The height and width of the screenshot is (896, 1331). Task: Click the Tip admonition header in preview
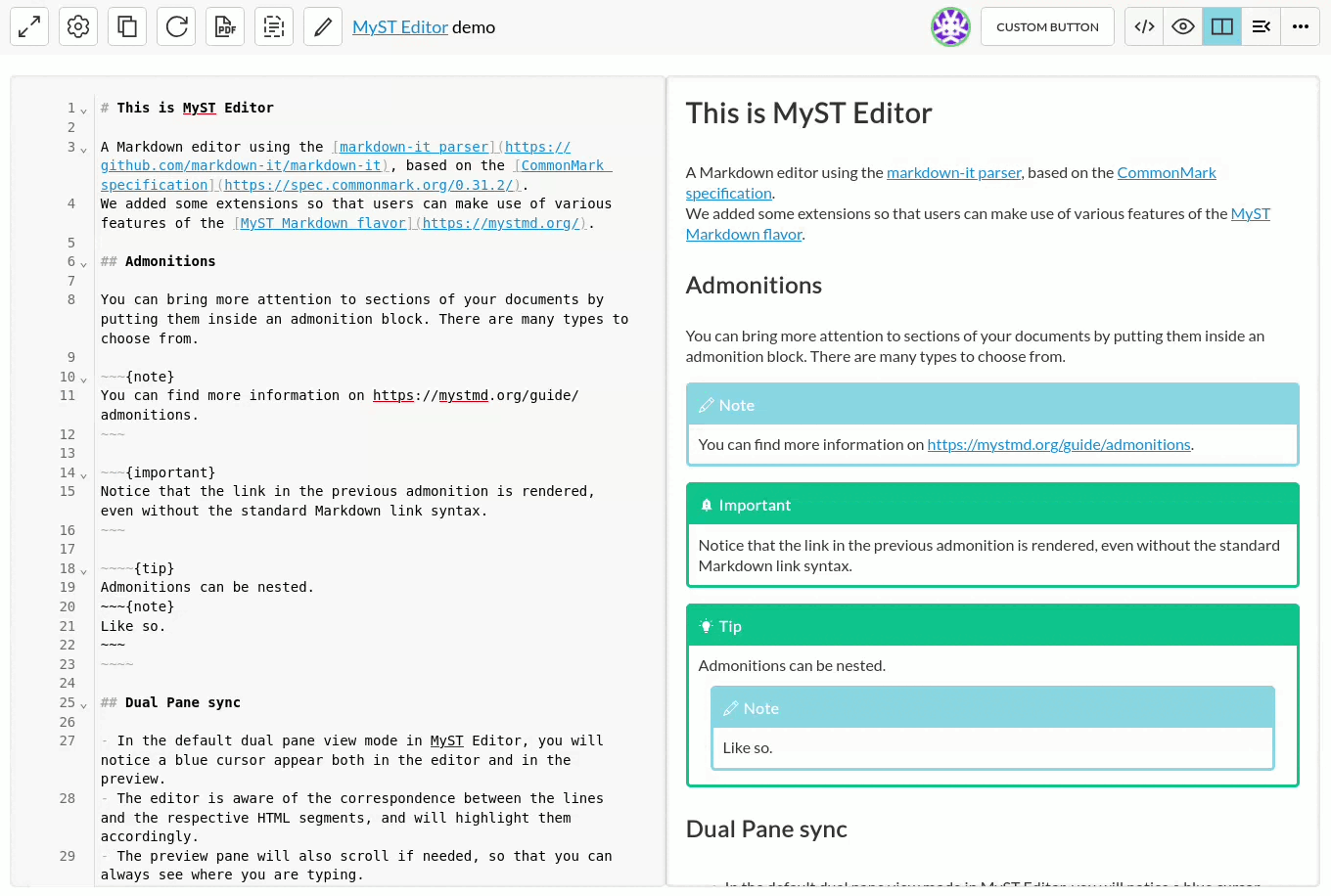click(x=992, y=626)
